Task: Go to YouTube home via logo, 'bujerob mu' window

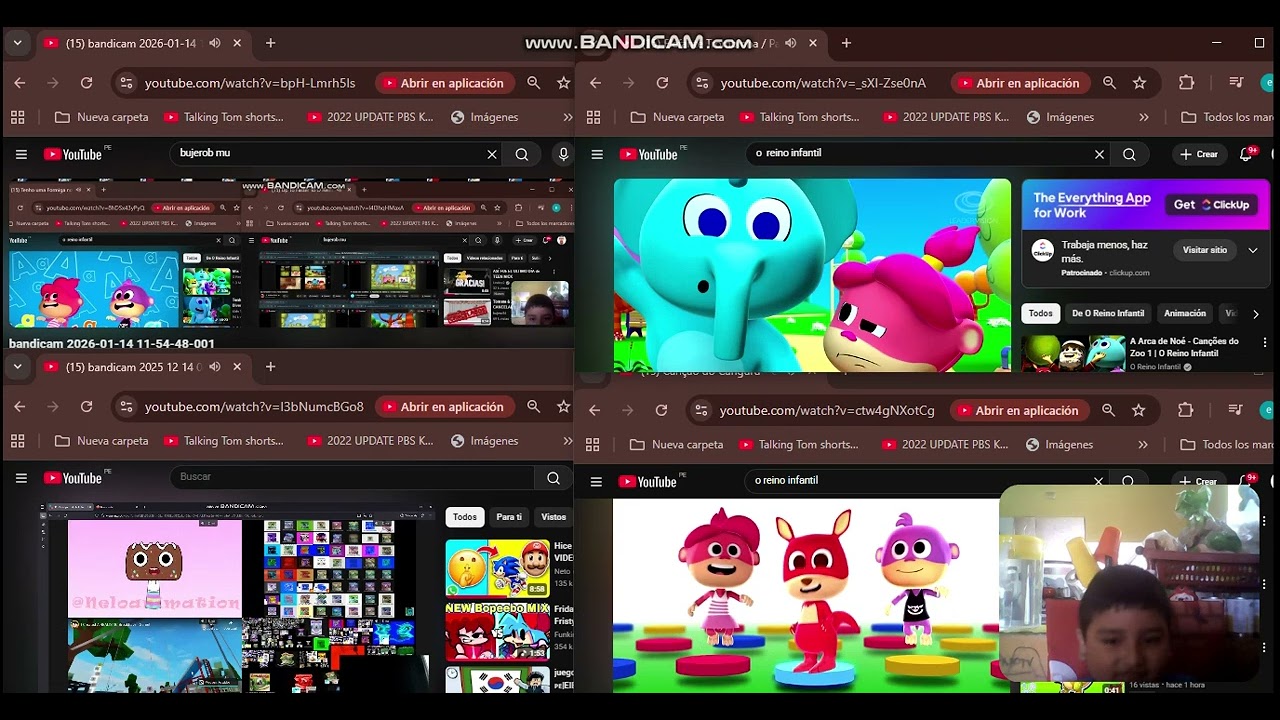Action: (73, 154)
